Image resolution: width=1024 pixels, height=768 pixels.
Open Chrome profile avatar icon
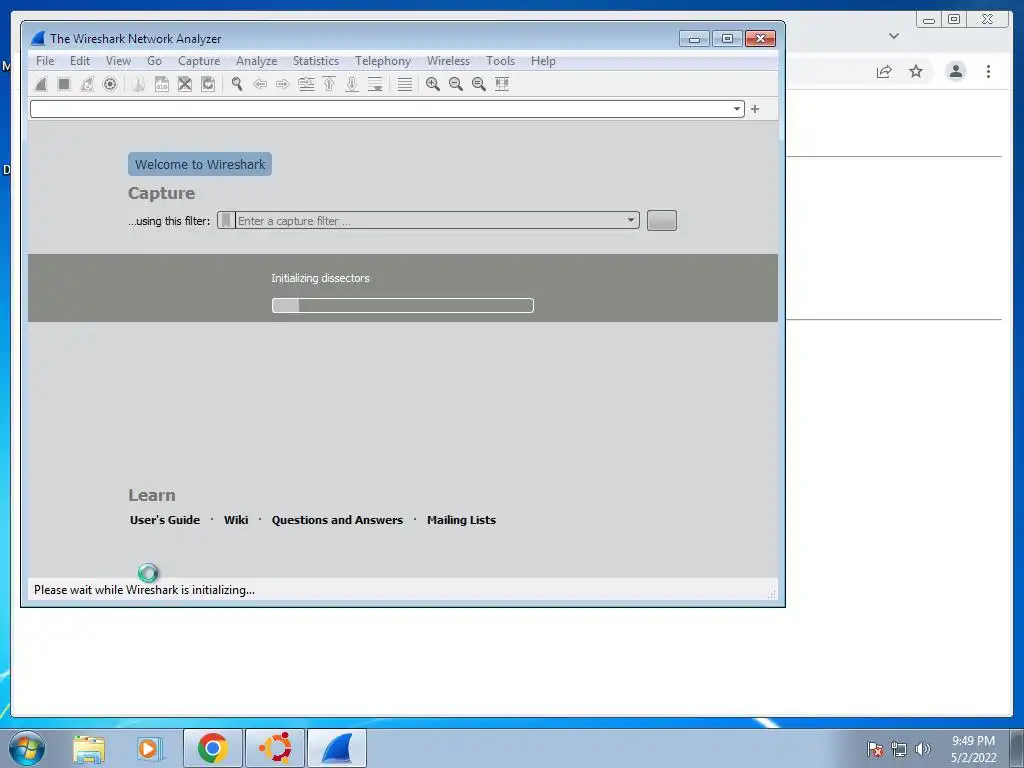[955, 71]
